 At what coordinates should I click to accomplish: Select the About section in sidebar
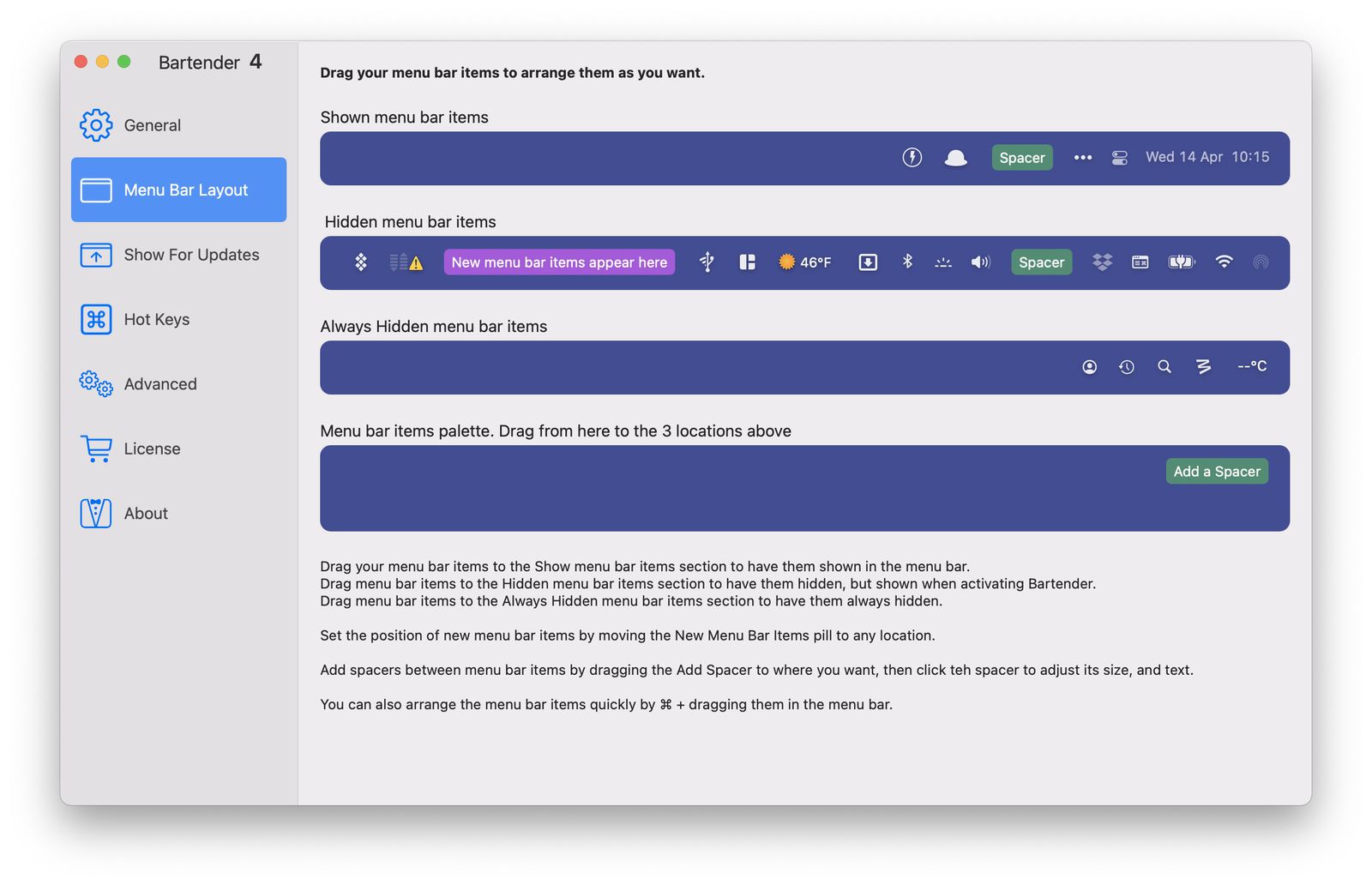point(146,513)
